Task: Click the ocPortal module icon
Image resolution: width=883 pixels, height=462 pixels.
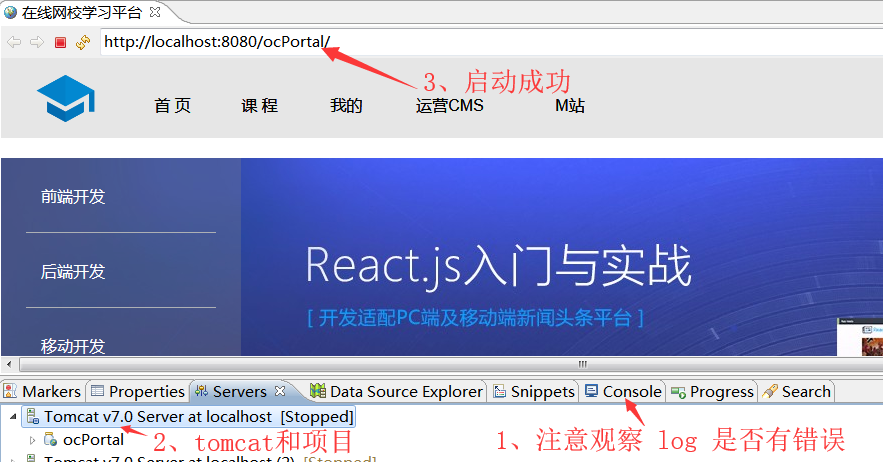Action: click(x=51, y=439)
